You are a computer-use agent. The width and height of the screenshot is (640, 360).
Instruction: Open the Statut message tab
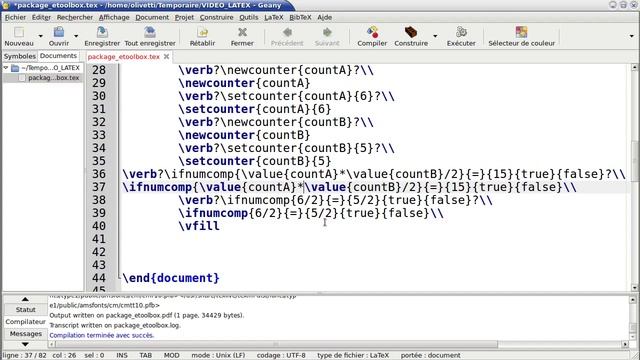click(25, 310)
